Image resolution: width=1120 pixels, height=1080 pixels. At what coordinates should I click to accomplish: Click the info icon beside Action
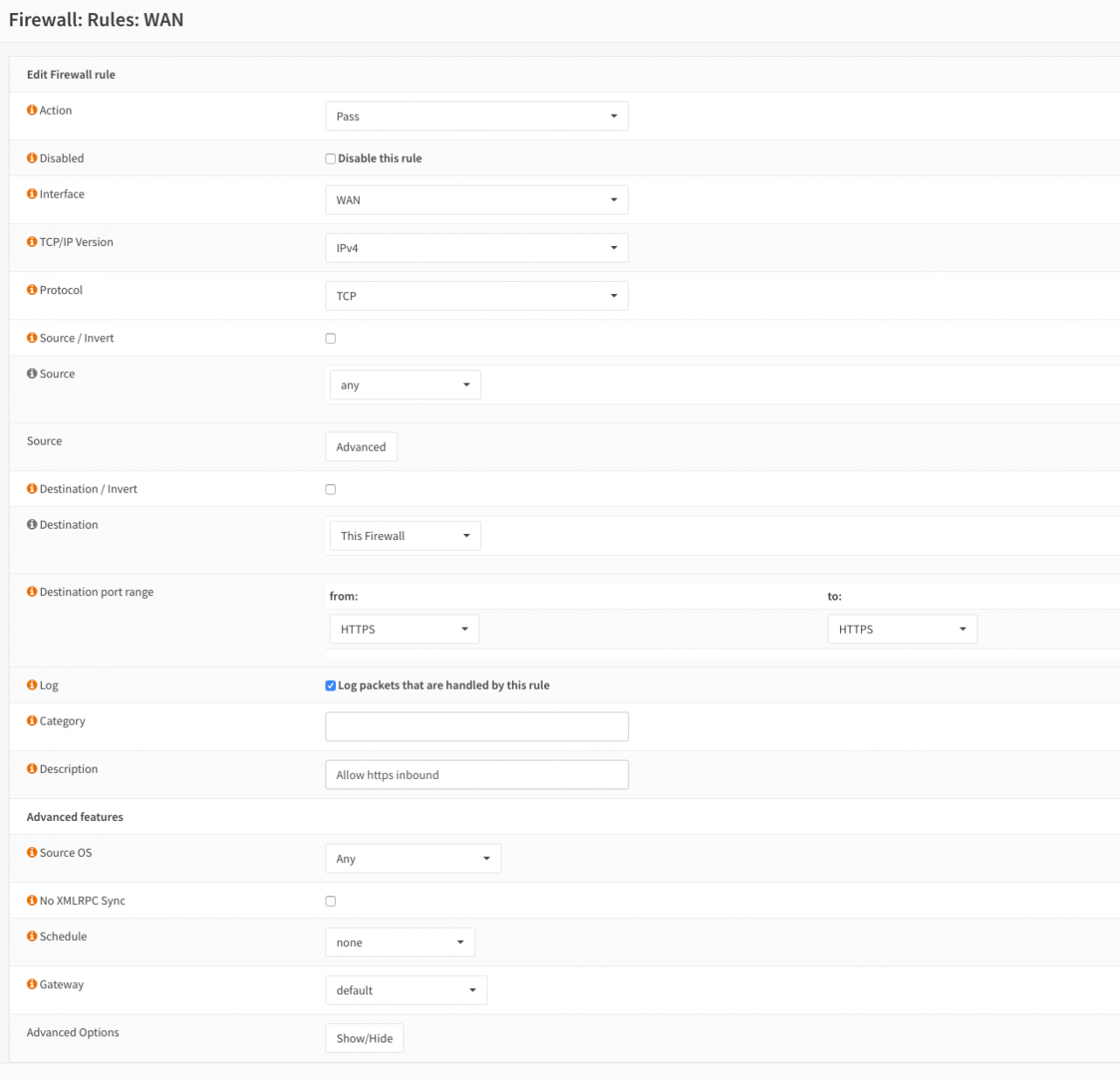pyautogui.click(x=32, y=110)
